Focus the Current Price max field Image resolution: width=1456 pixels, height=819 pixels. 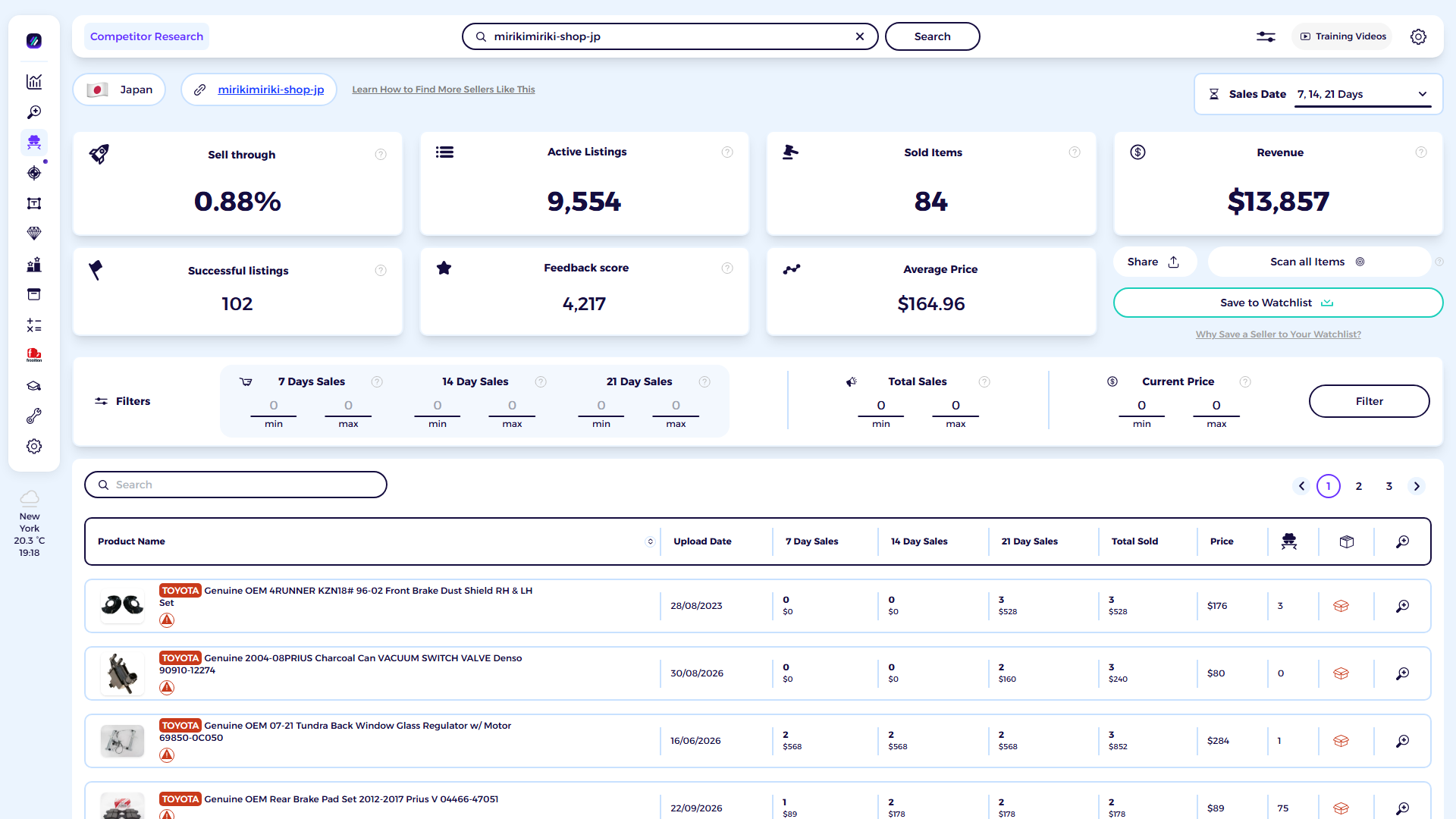[x=1216, y=406]
